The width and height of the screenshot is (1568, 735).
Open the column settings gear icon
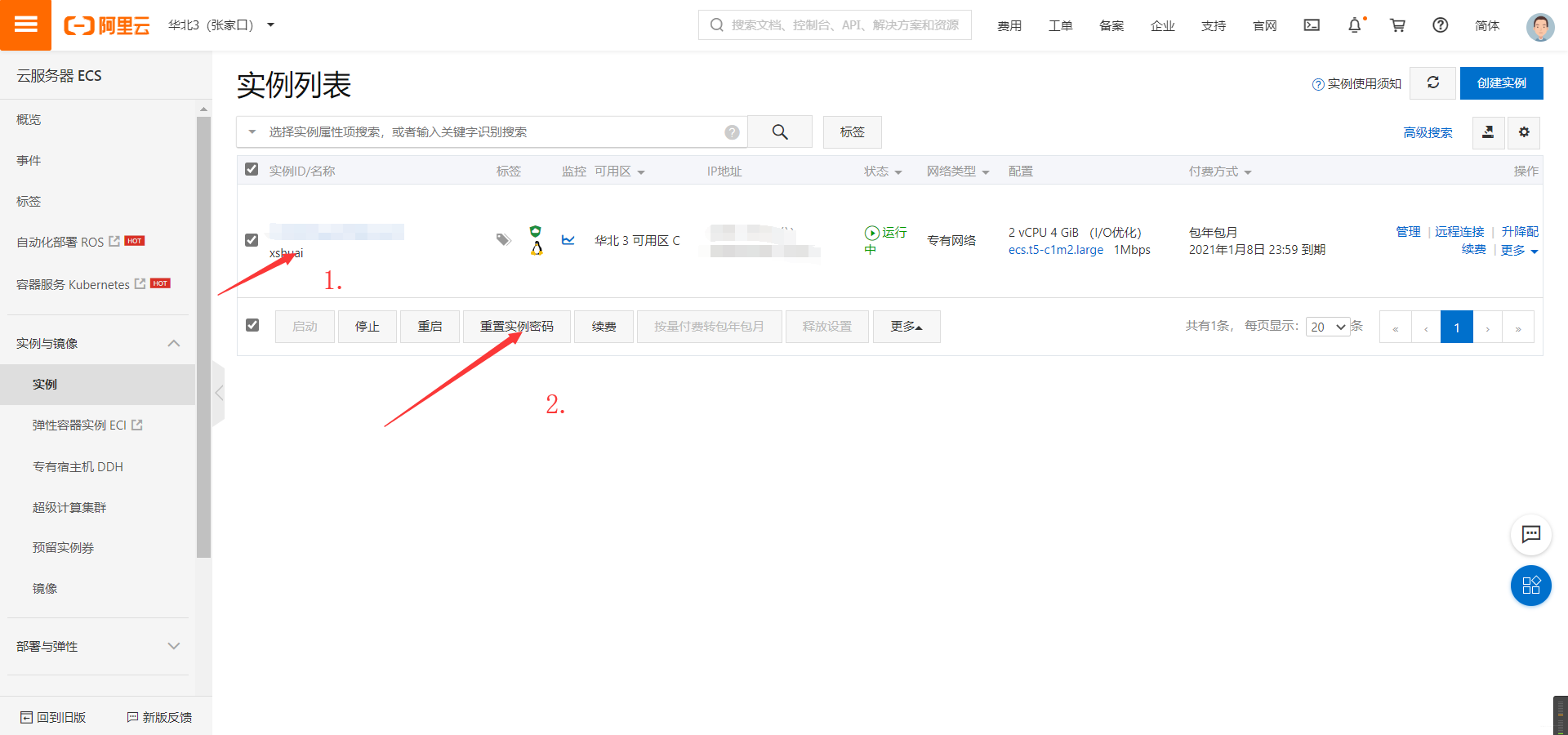pyautogui.click(x=1524, y=132)
